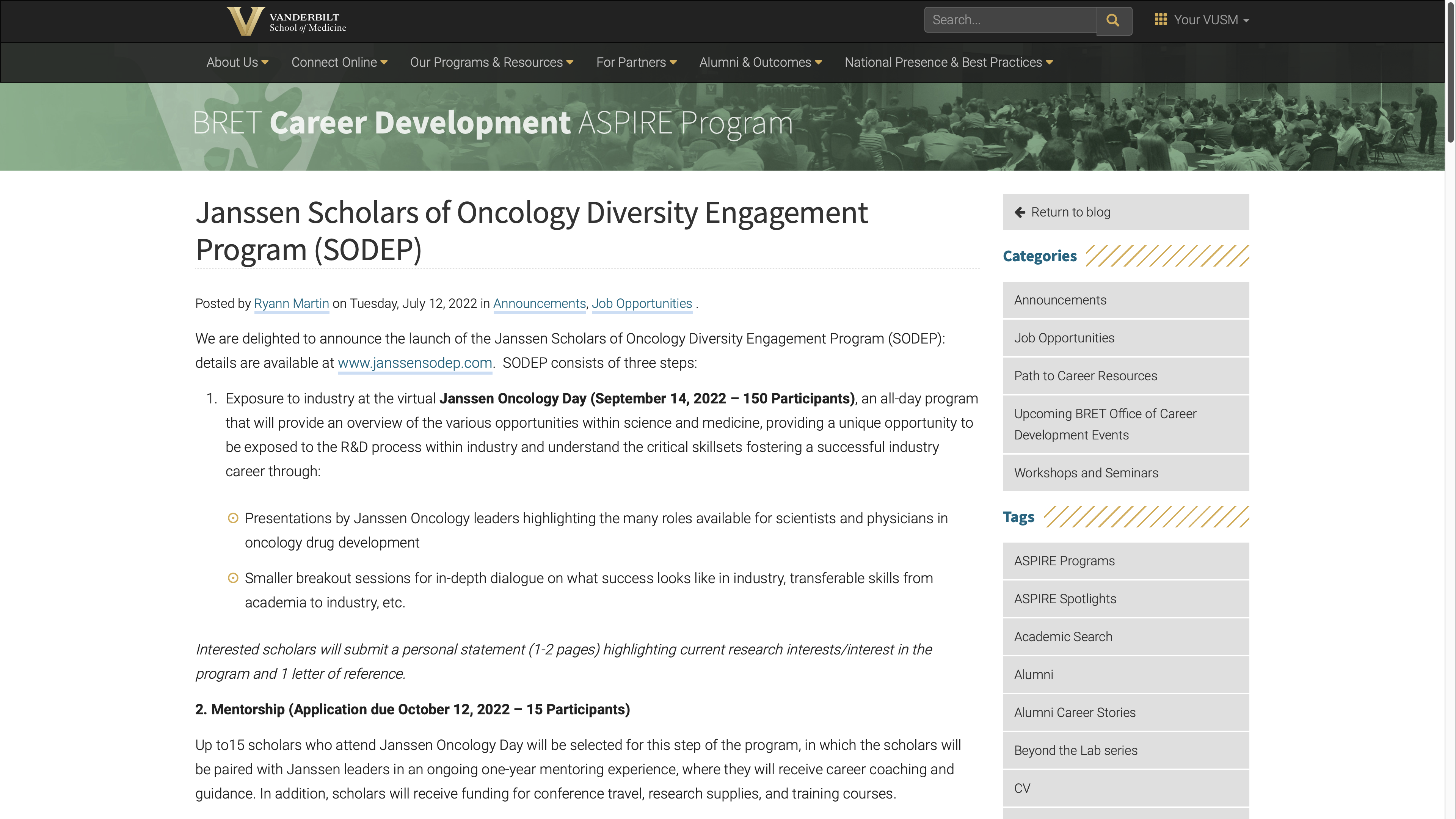Click the Vanderbilt School of Medicine logo
The image size is (1456, 819).
pos(286,21)
